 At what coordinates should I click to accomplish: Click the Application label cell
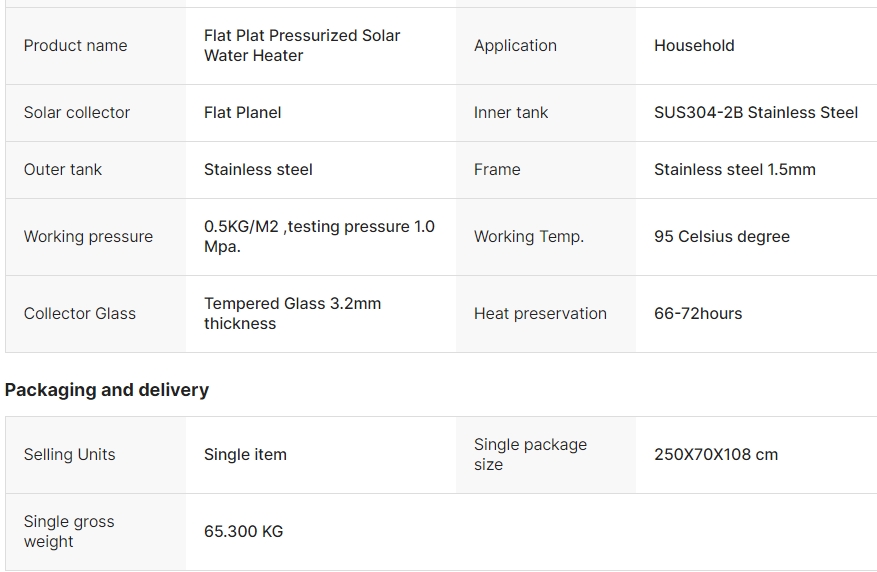(x=546, y=46)
